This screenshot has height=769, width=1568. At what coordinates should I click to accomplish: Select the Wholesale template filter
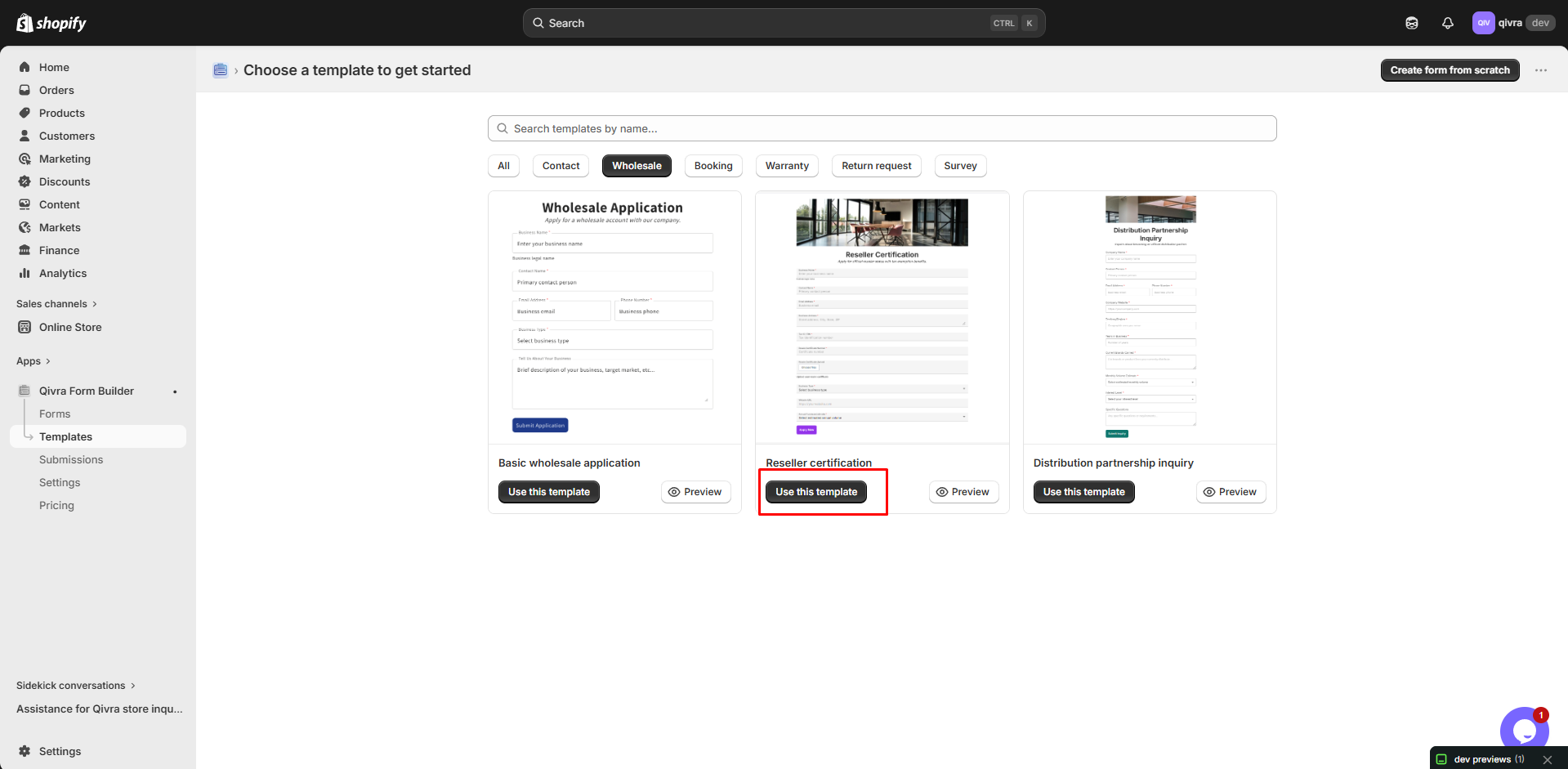tap(637, 166)
